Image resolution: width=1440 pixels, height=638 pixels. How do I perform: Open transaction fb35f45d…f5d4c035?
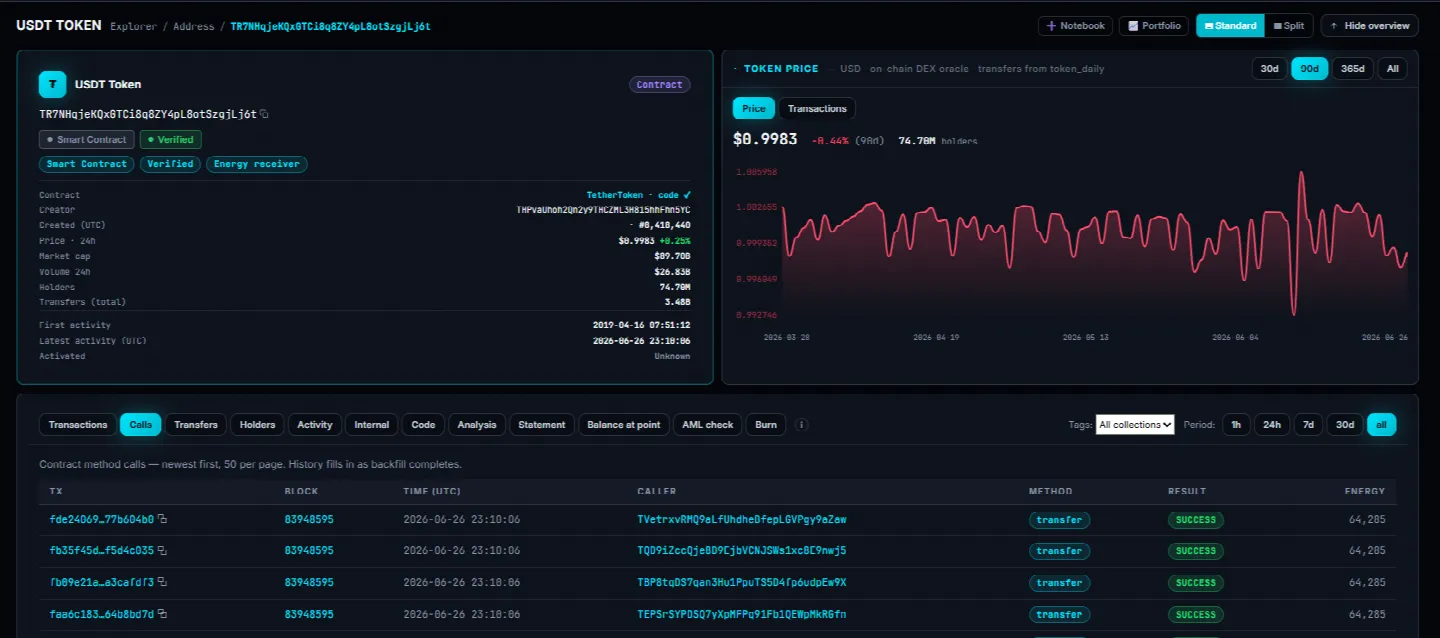[x=102, y=551]
